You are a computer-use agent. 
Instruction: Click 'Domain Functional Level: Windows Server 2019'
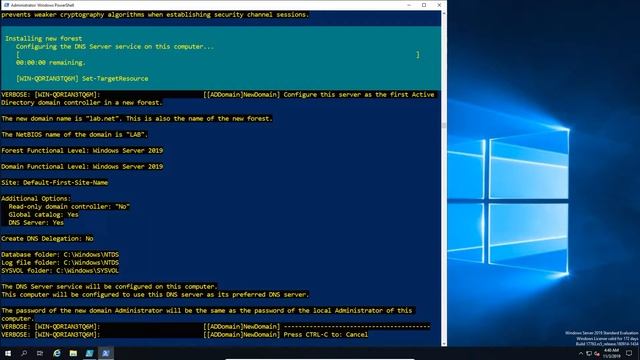[x=82, y=167]
